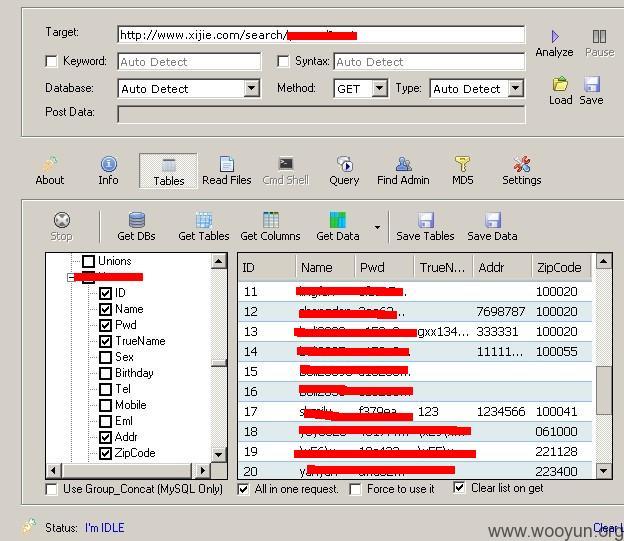Open the Method GET dropdown
The image size is (624, 541).
coord(380,88)
